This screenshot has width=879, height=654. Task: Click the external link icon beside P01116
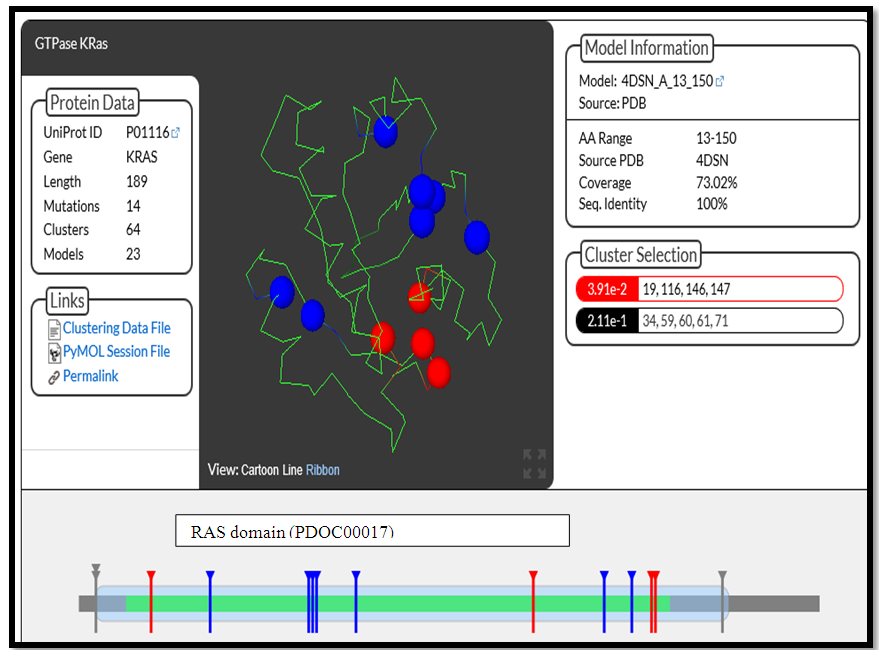click(x=176, y=132)
